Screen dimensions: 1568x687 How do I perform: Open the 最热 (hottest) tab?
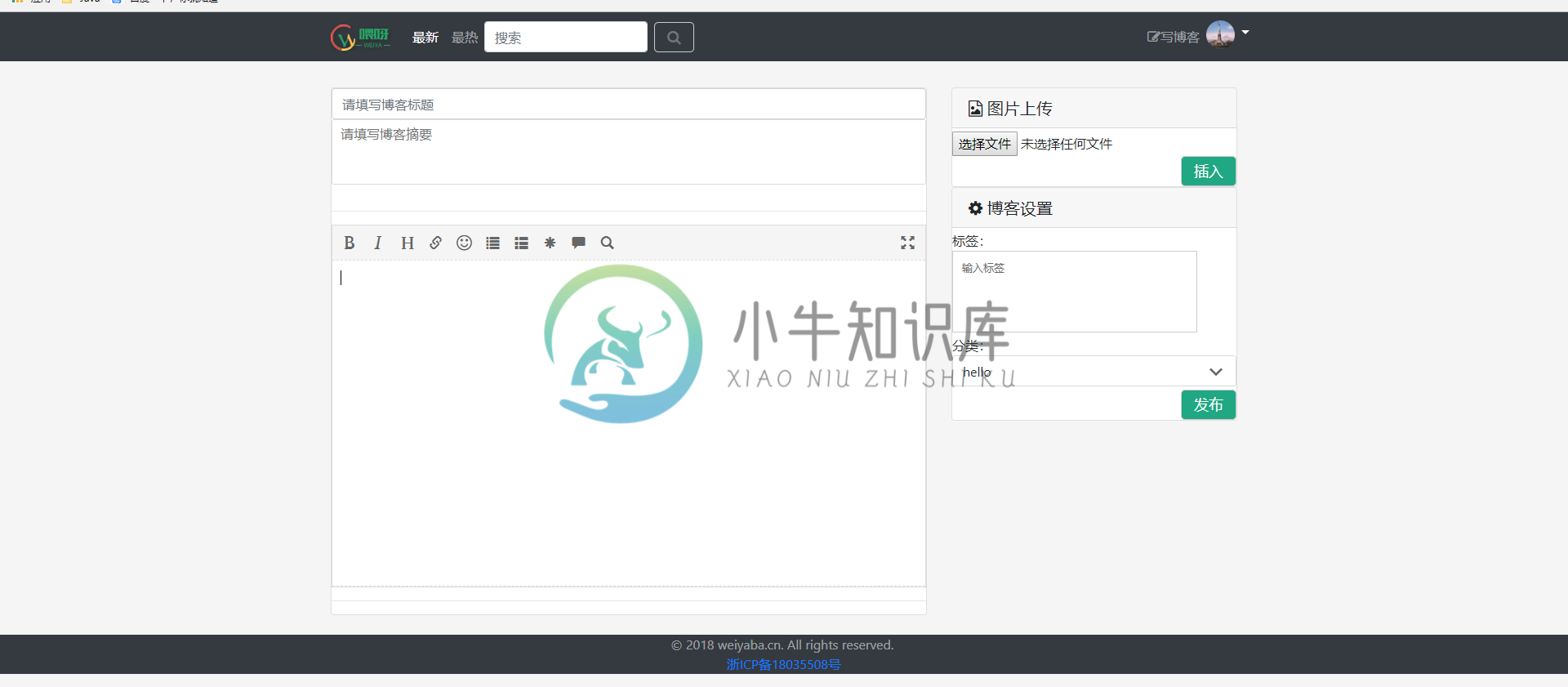[465, 38]
